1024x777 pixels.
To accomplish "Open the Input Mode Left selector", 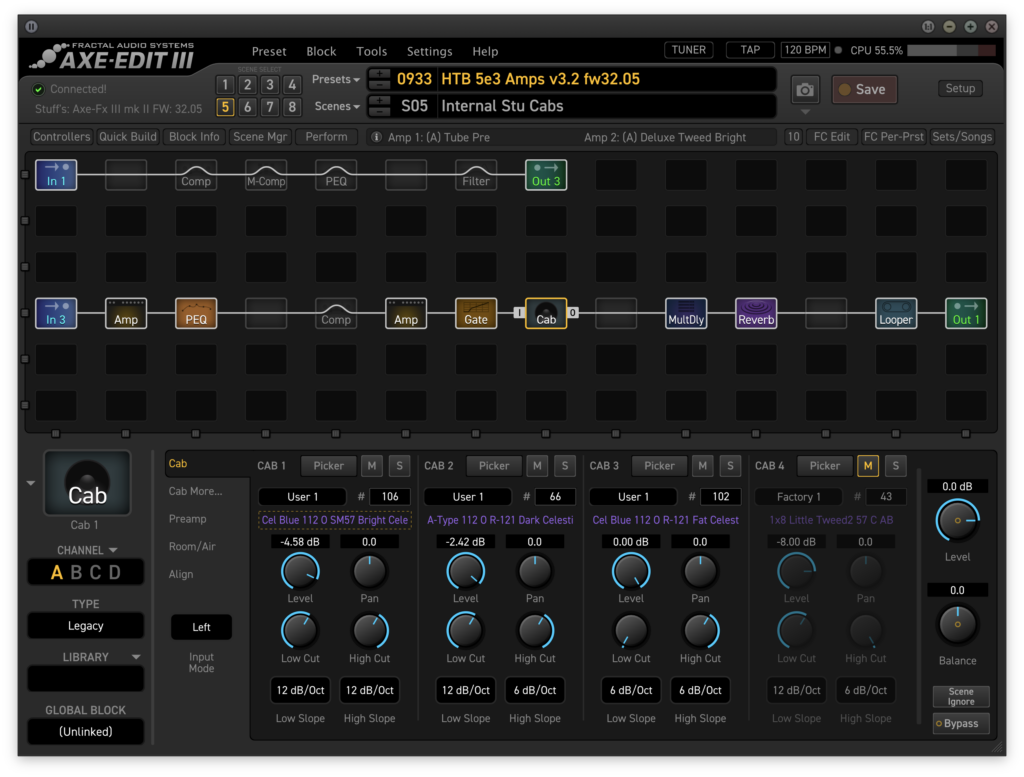I will click(201, 627).
